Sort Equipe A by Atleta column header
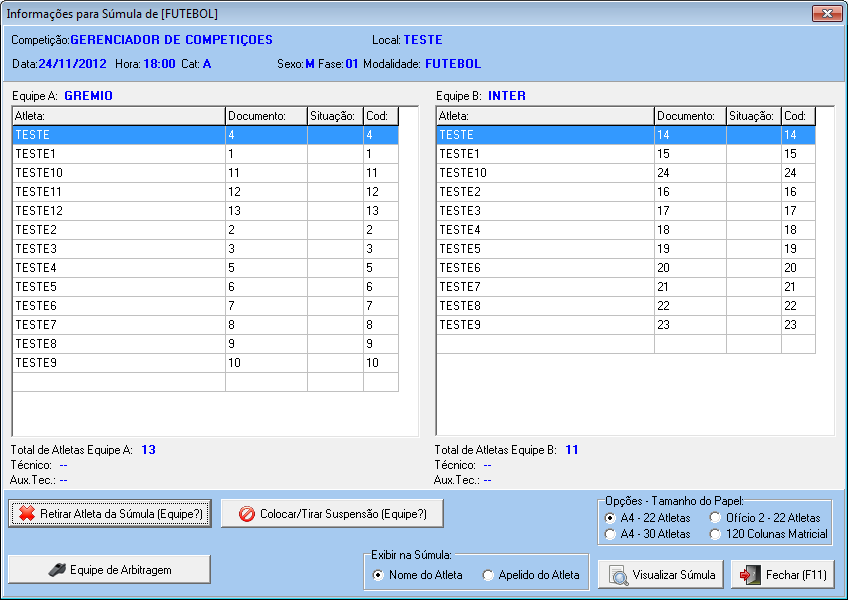This screenshot has width=848, height=600. click(118, 116)
